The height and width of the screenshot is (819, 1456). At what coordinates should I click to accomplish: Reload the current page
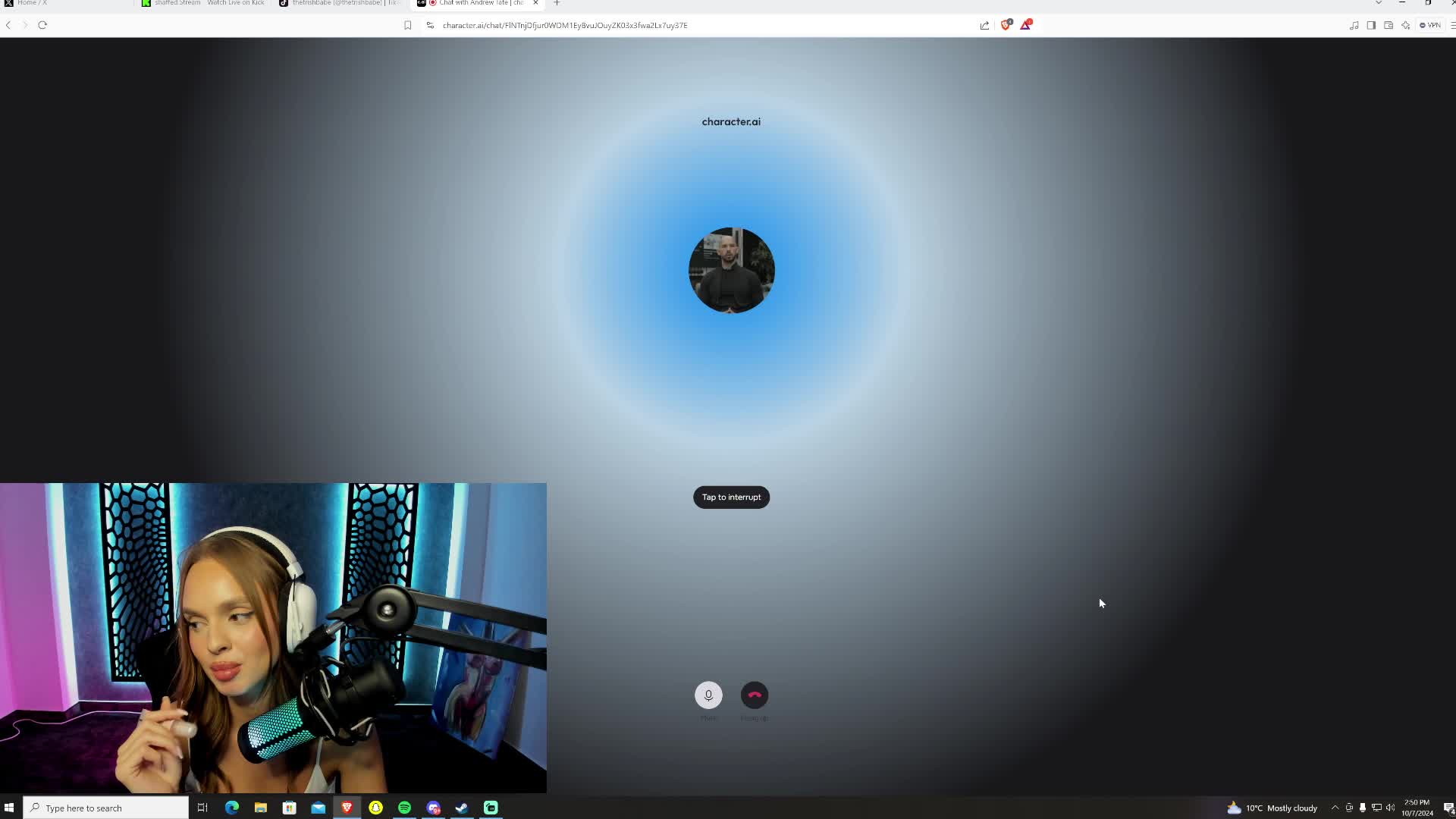click(42, 25)
